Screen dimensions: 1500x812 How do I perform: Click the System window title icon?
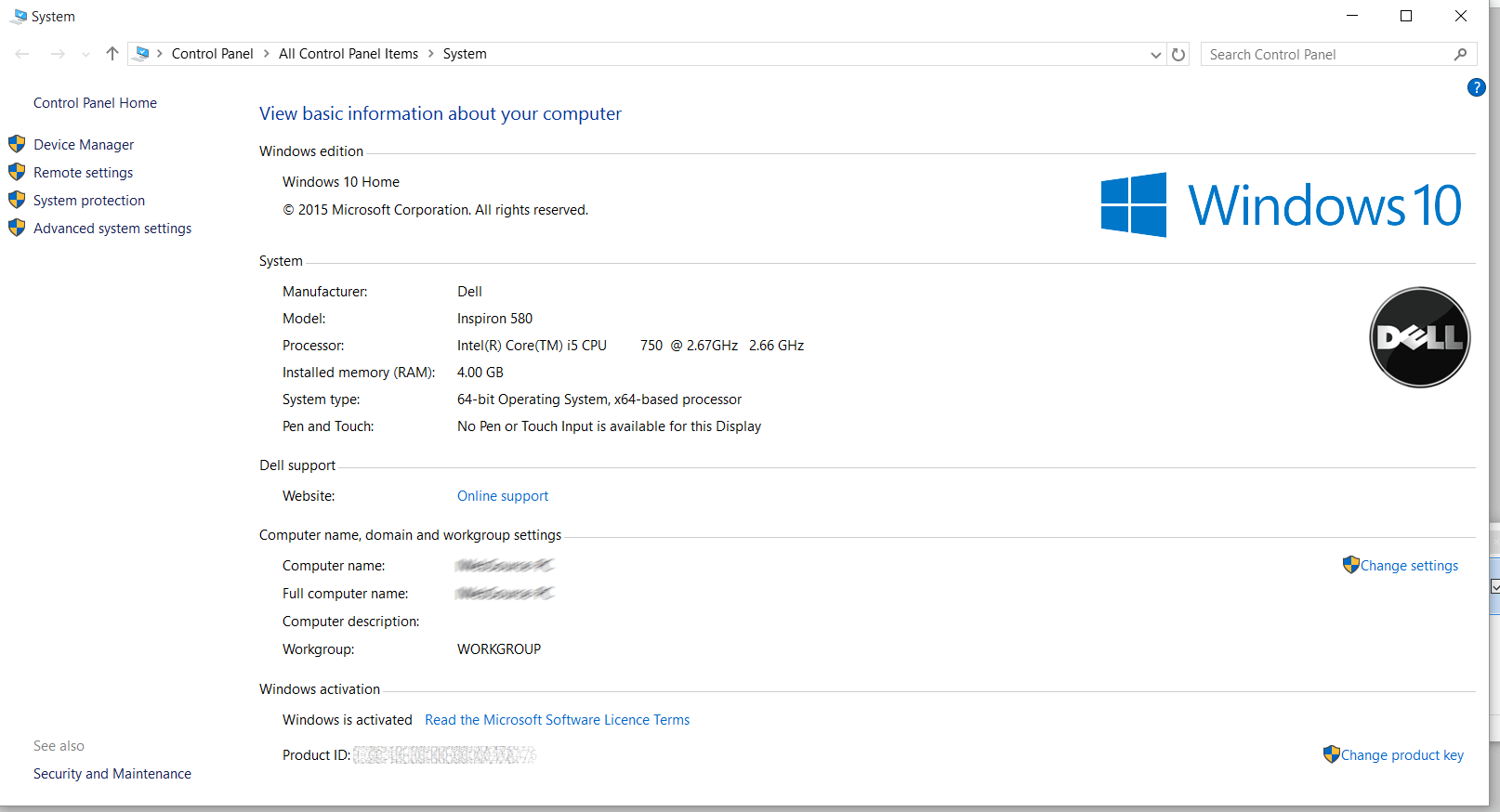point(18,17)
